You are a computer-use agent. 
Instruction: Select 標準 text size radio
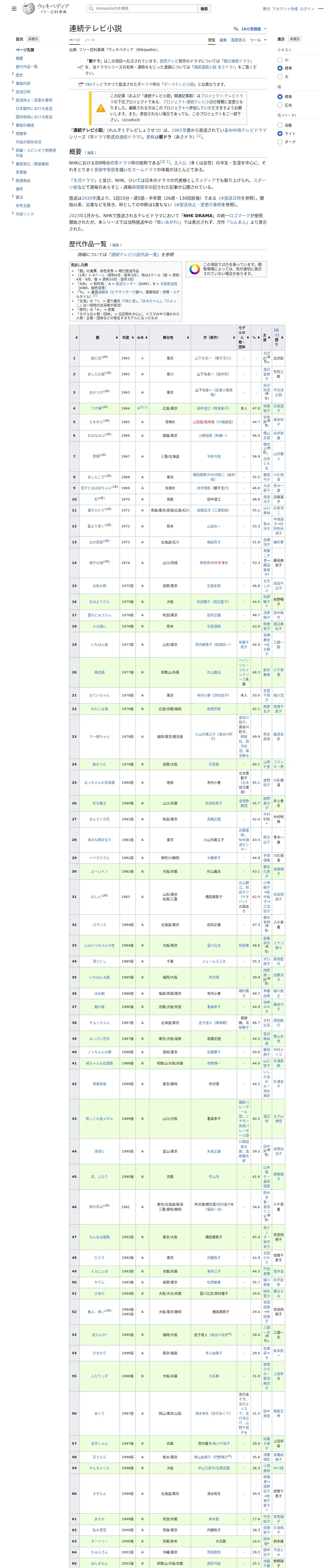[280, 68]
